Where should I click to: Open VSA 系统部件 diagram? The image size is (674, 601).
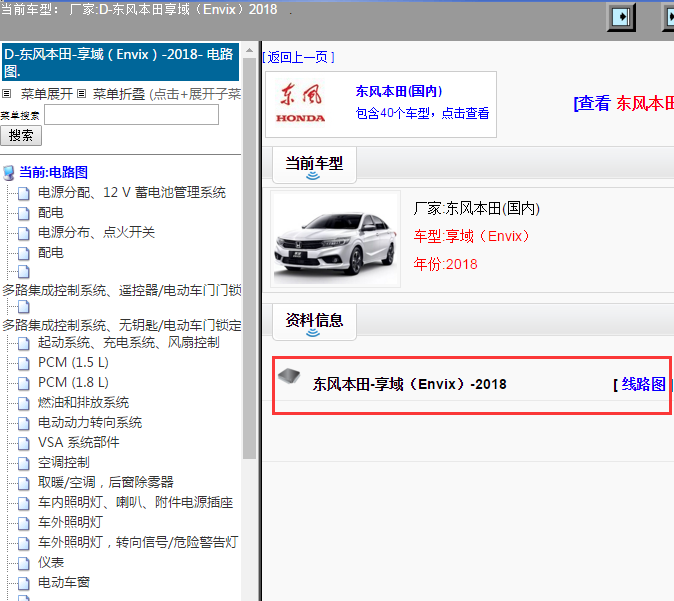[79, 442]
